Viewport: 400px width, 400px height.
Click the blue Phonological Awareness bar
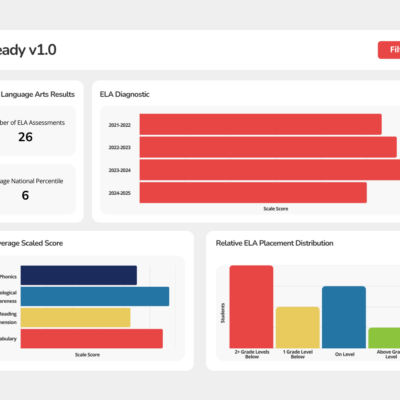(x=95, y=296)
